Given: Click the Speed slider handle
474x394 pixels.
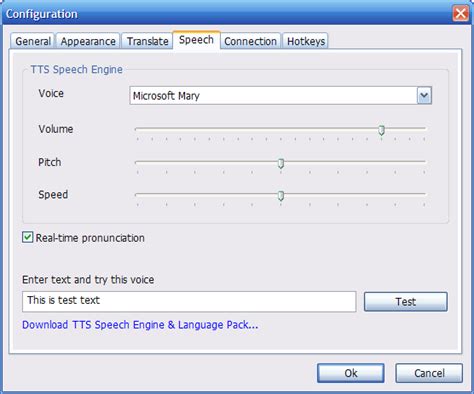Looking at the screenshot, I should (281, 196).
